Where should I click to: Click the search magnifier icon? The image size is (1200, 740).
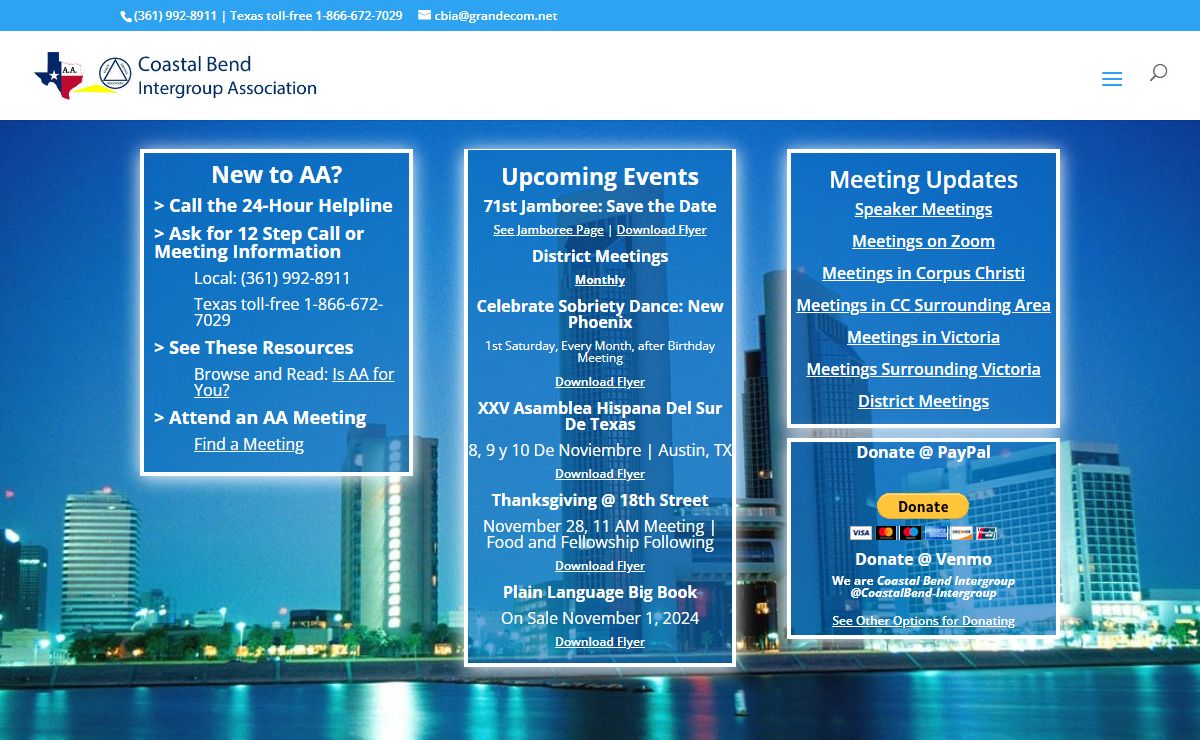(x=1158, y=73)
